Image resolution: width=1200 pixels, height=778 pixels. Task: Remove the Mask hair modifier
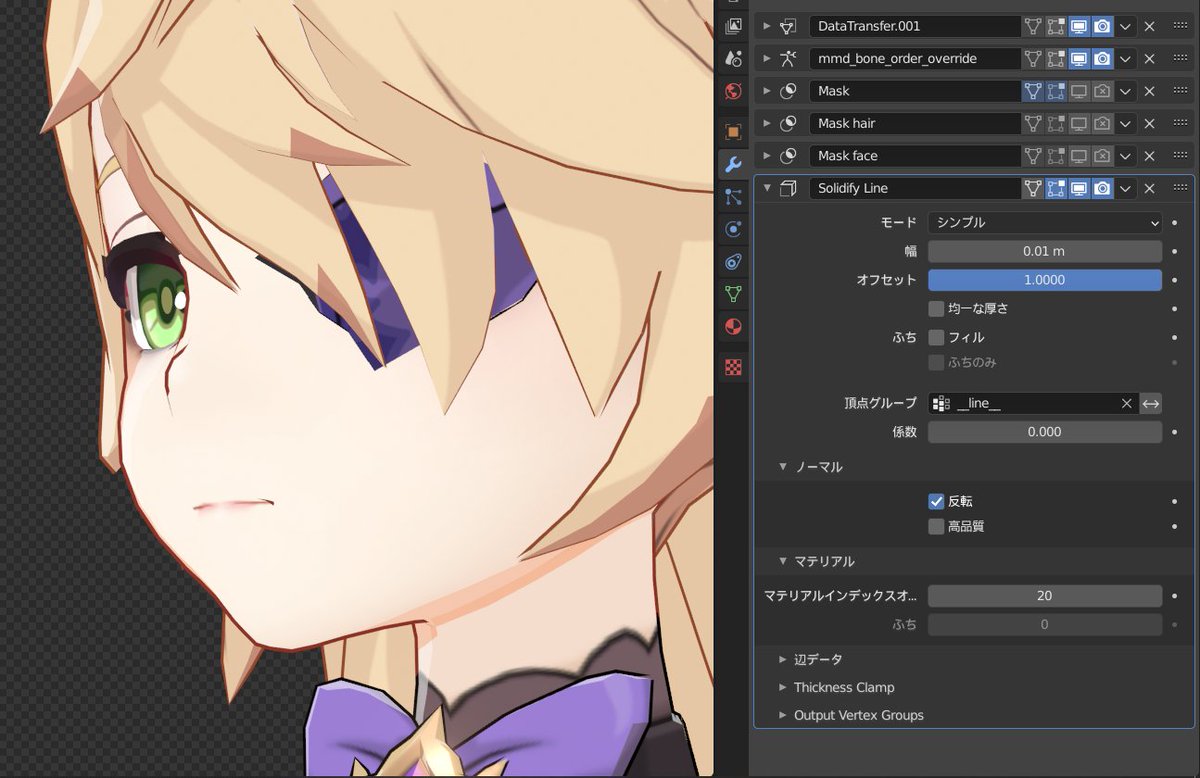tap(1150, 124)
